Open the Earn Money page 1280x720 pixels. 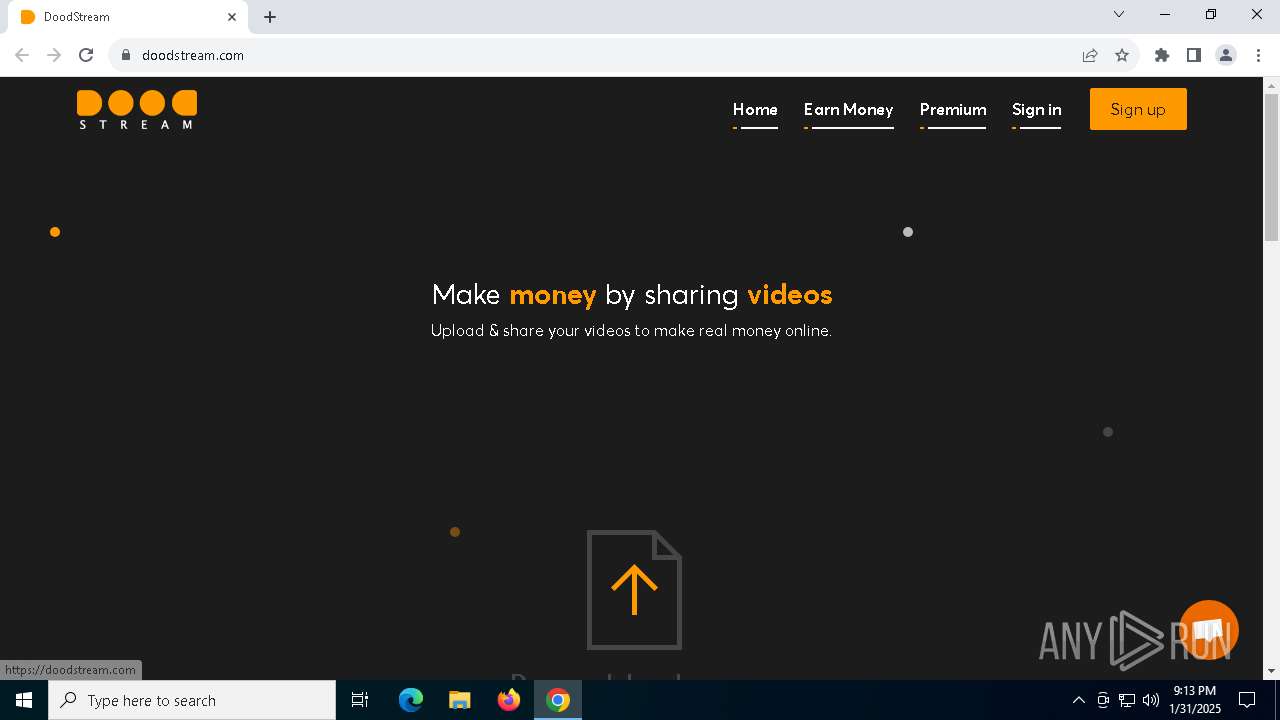[x=848, y=110]
